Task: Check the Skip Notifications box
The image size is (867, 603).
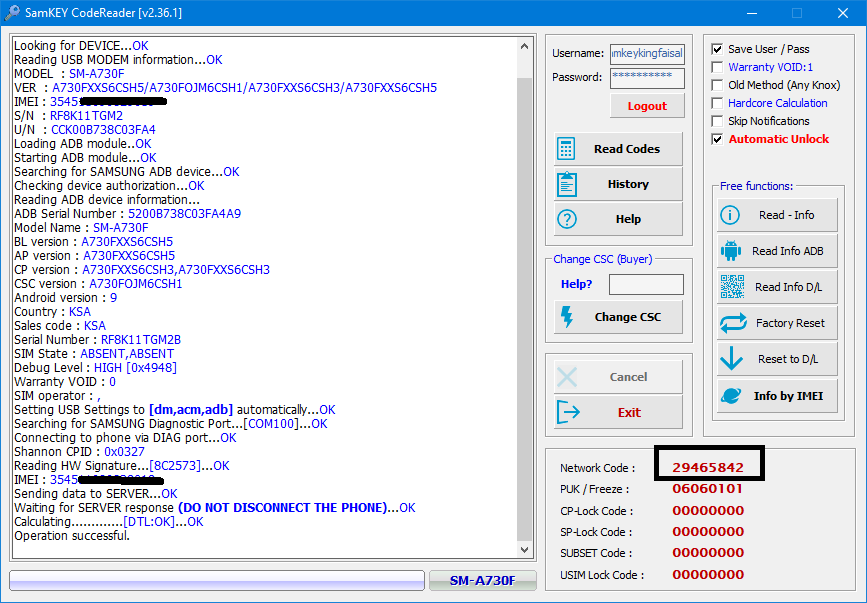Action: pyautogui.click(x=717, y=121)
